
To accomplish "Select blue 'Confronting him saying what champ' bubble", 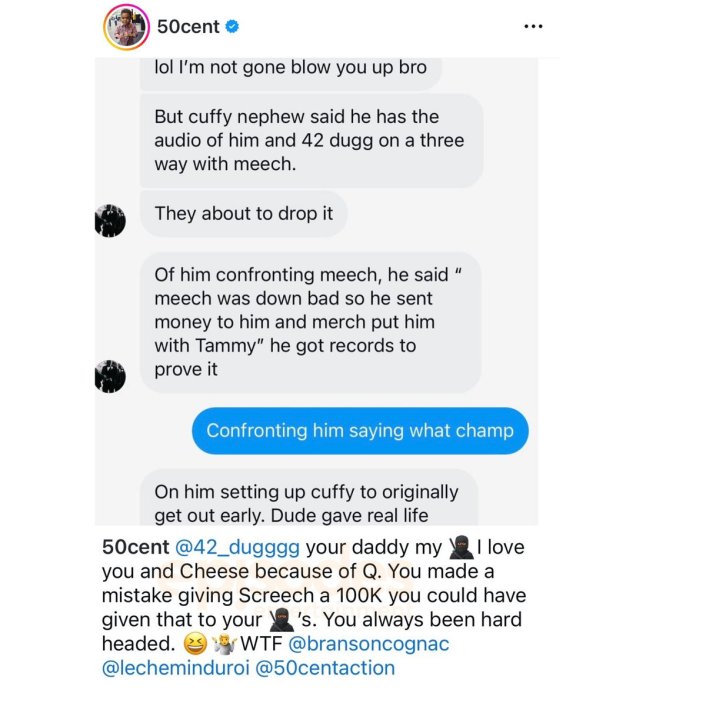I will pos(360,431).
